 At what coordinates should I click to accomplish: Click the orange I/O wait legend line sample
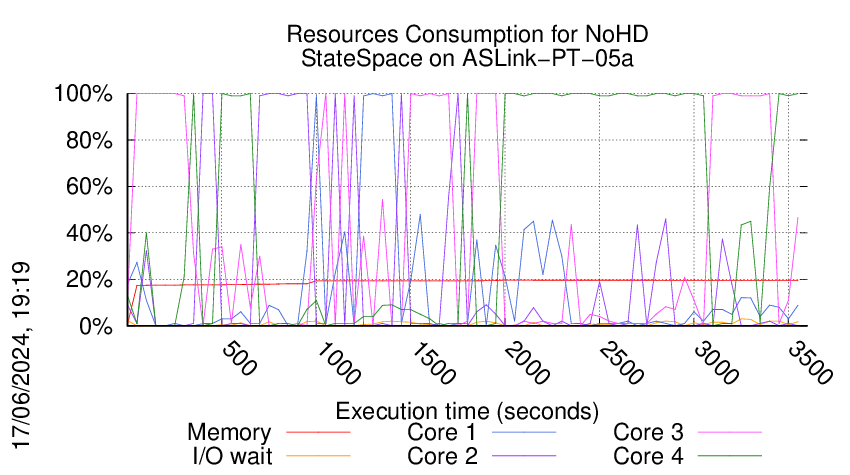[x=318, y=456]
